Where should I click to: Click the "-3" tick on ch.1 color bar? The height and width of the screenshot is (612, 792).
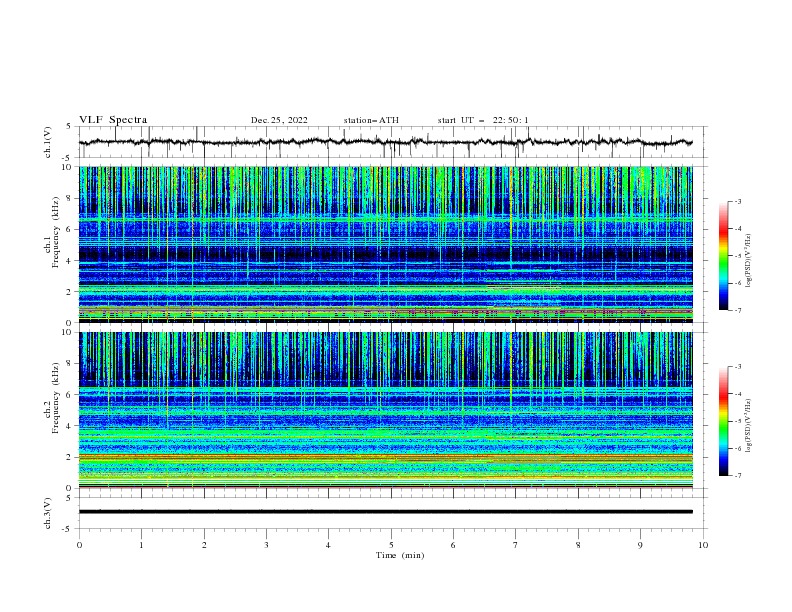(x=737, y=201)
